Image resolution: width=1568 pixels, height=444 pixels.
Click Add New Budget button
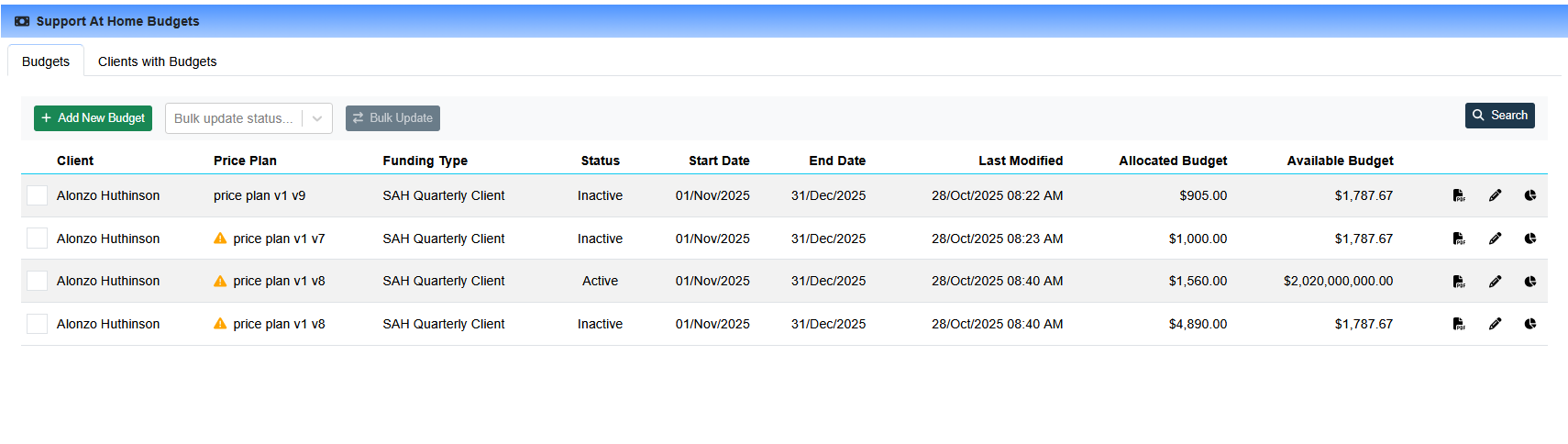93,118
